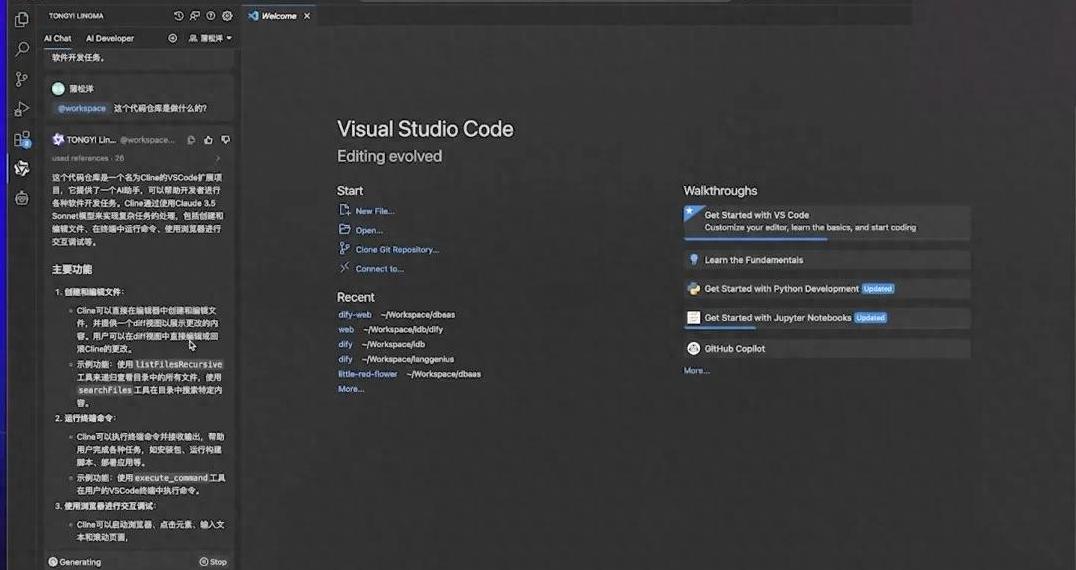The width and height of the screenshot is (1076, 570).
Task: Give thumbs down to the Tongyi response
Action: pos(225,140)
